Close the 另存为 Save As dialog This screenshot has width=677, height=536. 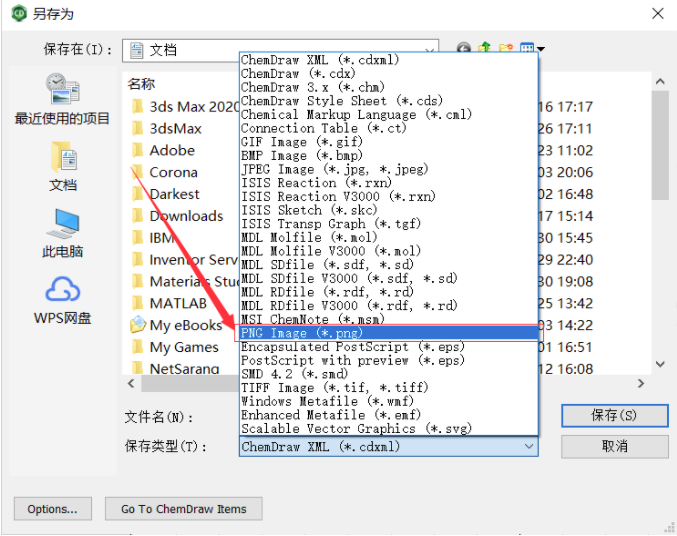click(658, 14)
